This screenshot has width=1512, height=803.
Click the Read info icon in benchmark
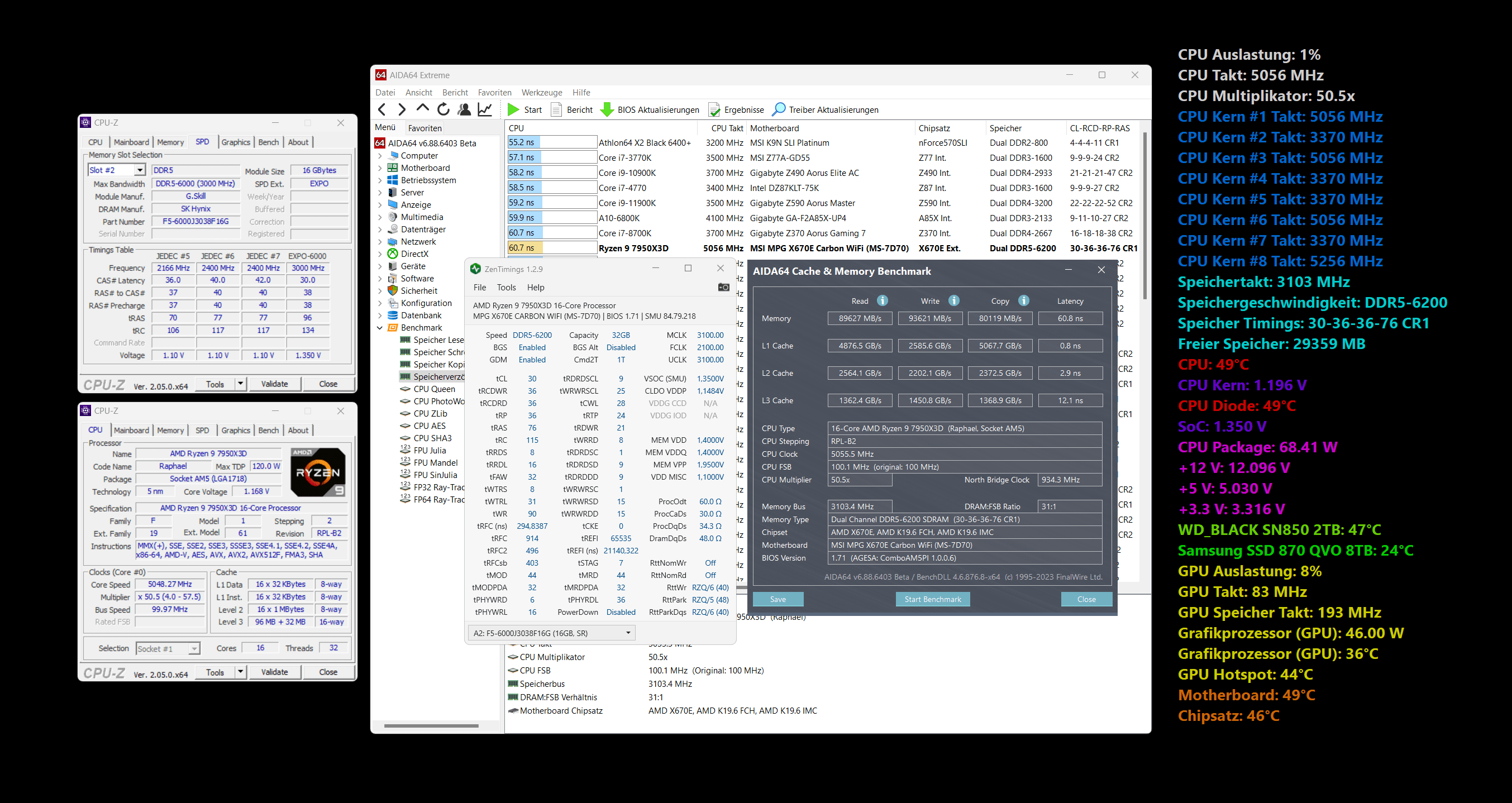click(882, 300)
